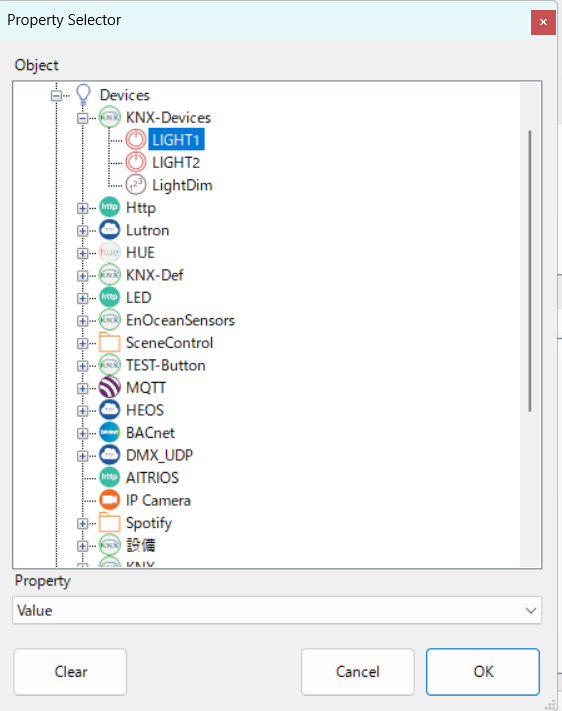Expand the Spotify folder node

[83, 524]
